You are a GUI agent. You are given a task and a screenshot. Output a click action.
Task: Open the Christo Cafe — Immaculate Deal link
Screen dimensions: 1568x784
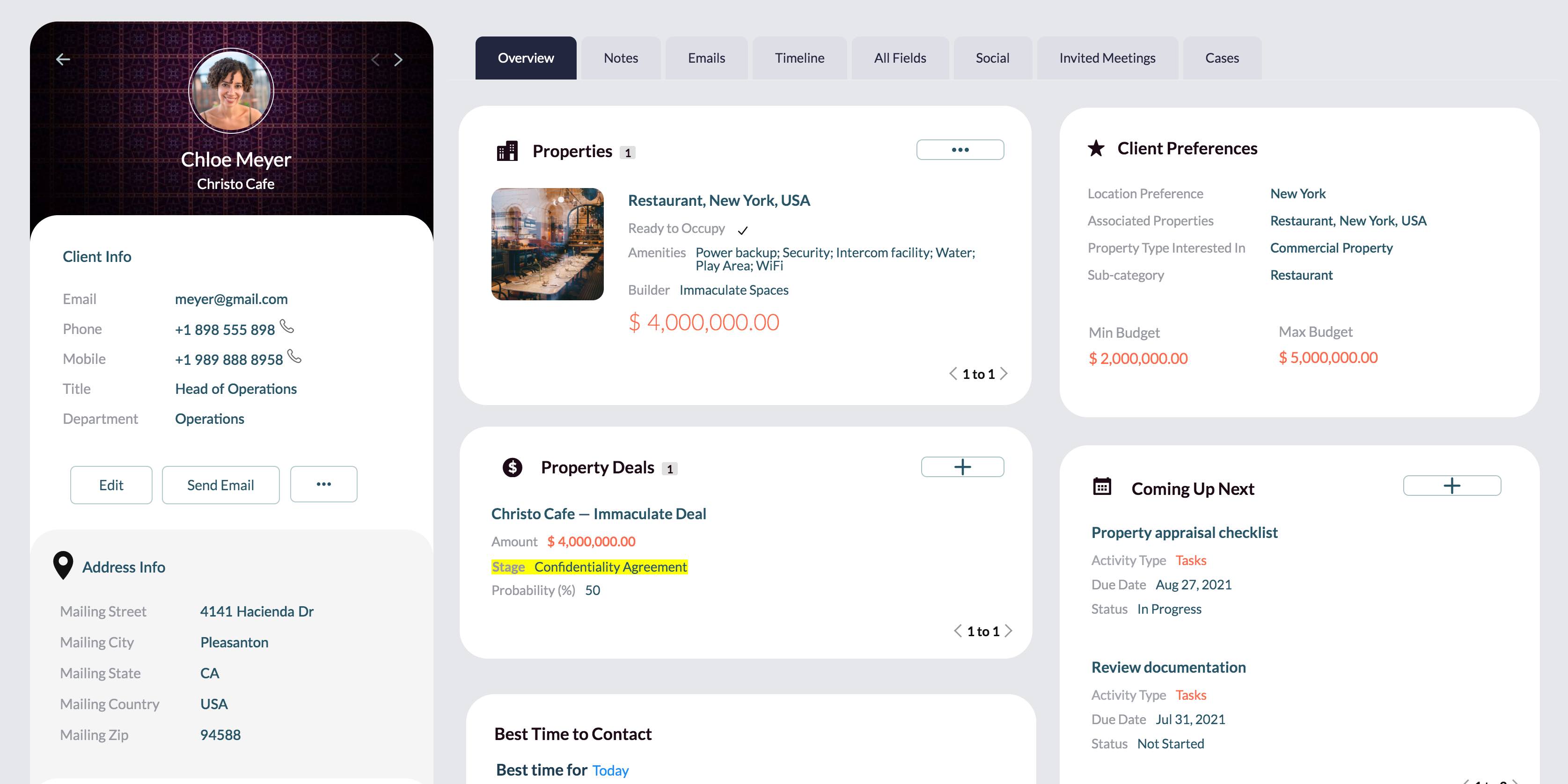(598, 514)
